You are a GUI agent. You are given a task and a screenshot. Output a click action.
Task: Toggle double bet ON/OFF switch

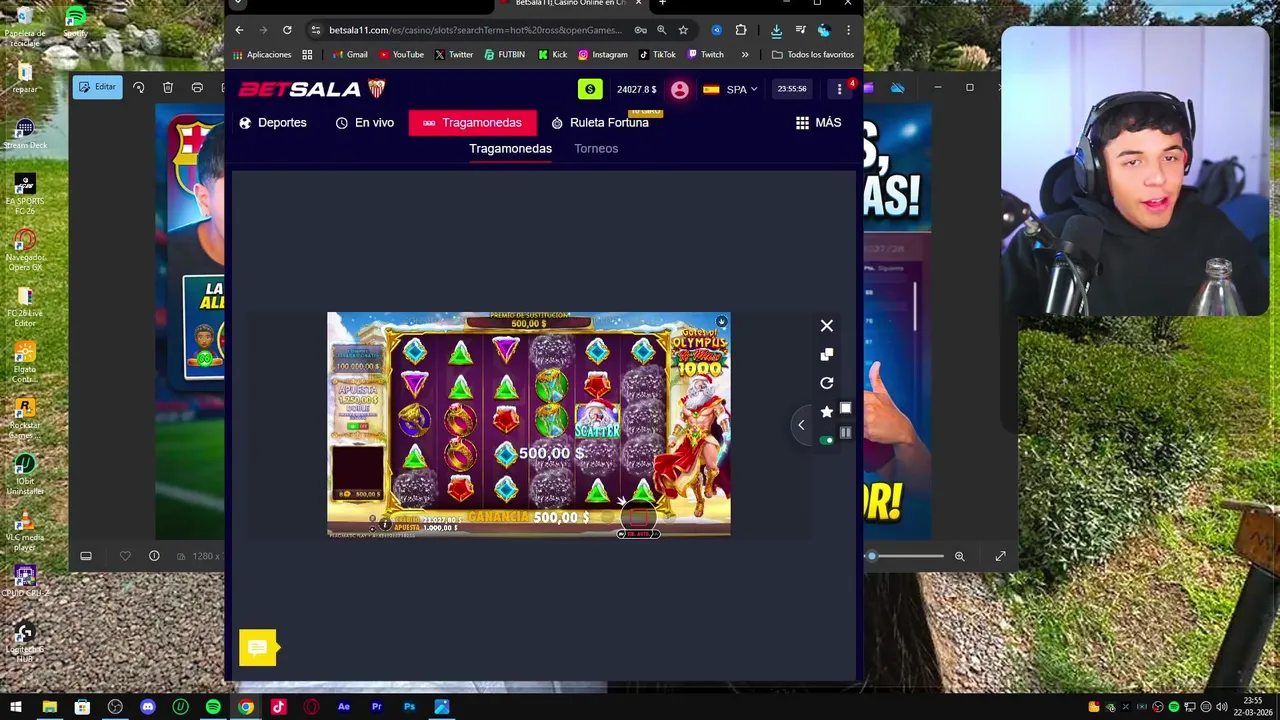coord(358,425)
